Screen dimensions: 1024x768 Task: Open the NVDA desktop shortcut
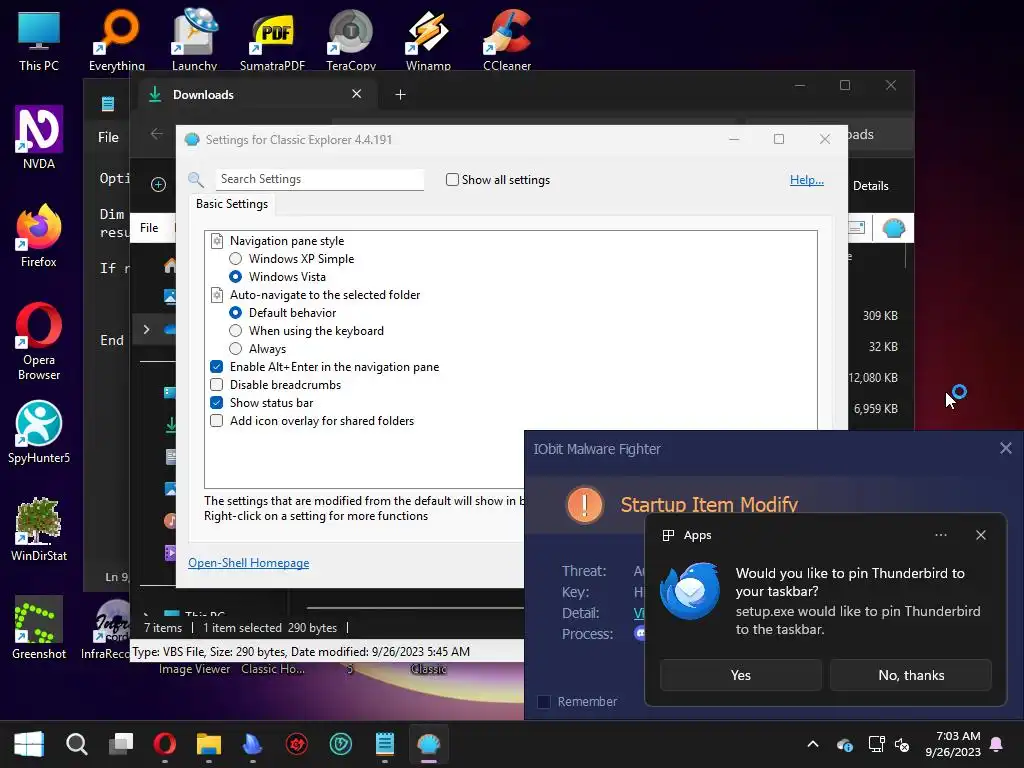tap(39, 137)
